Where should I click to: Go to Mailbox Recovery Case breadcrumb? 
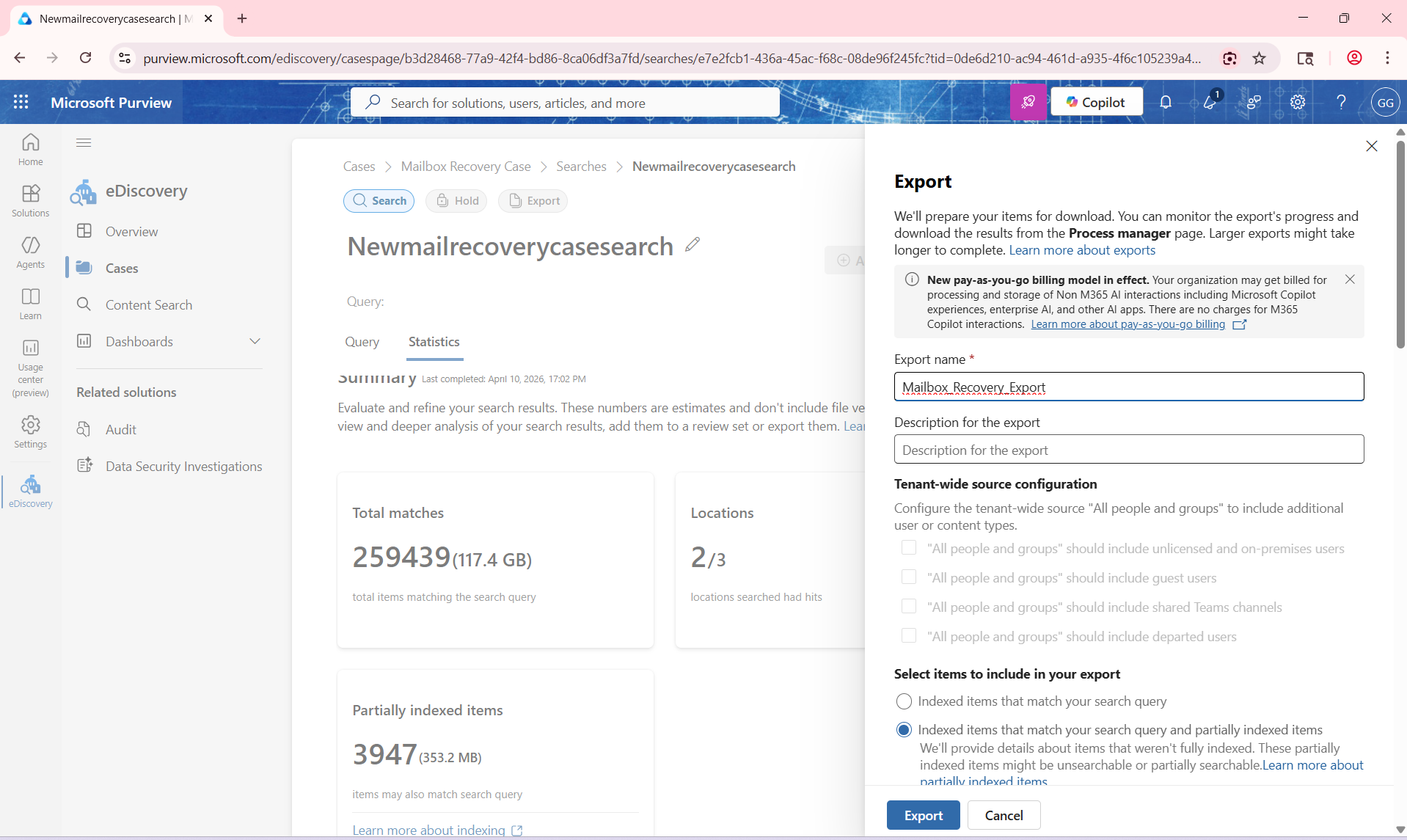[x=466, y=167]
